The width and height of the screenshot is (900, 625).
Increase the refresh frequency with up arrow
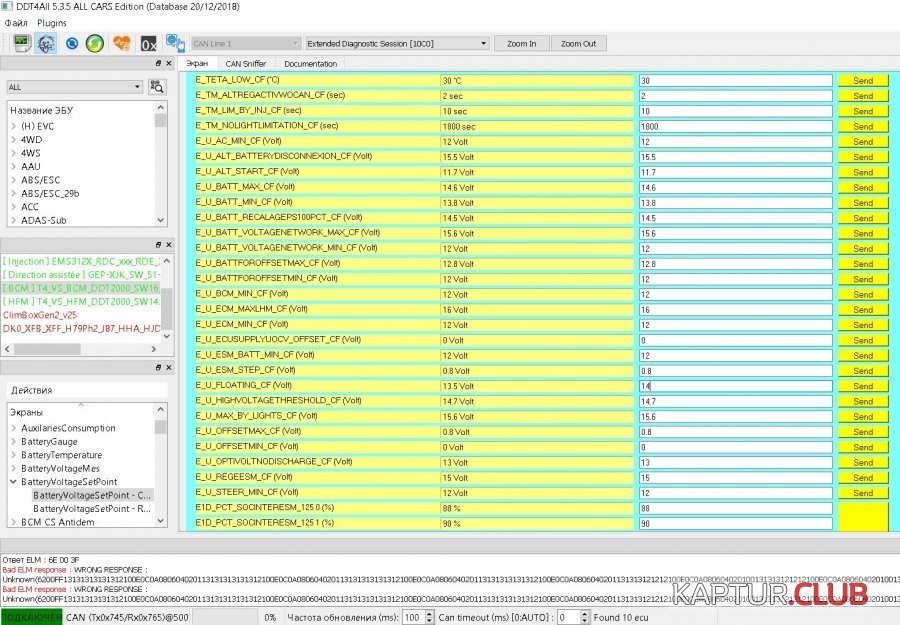(430, 614)
